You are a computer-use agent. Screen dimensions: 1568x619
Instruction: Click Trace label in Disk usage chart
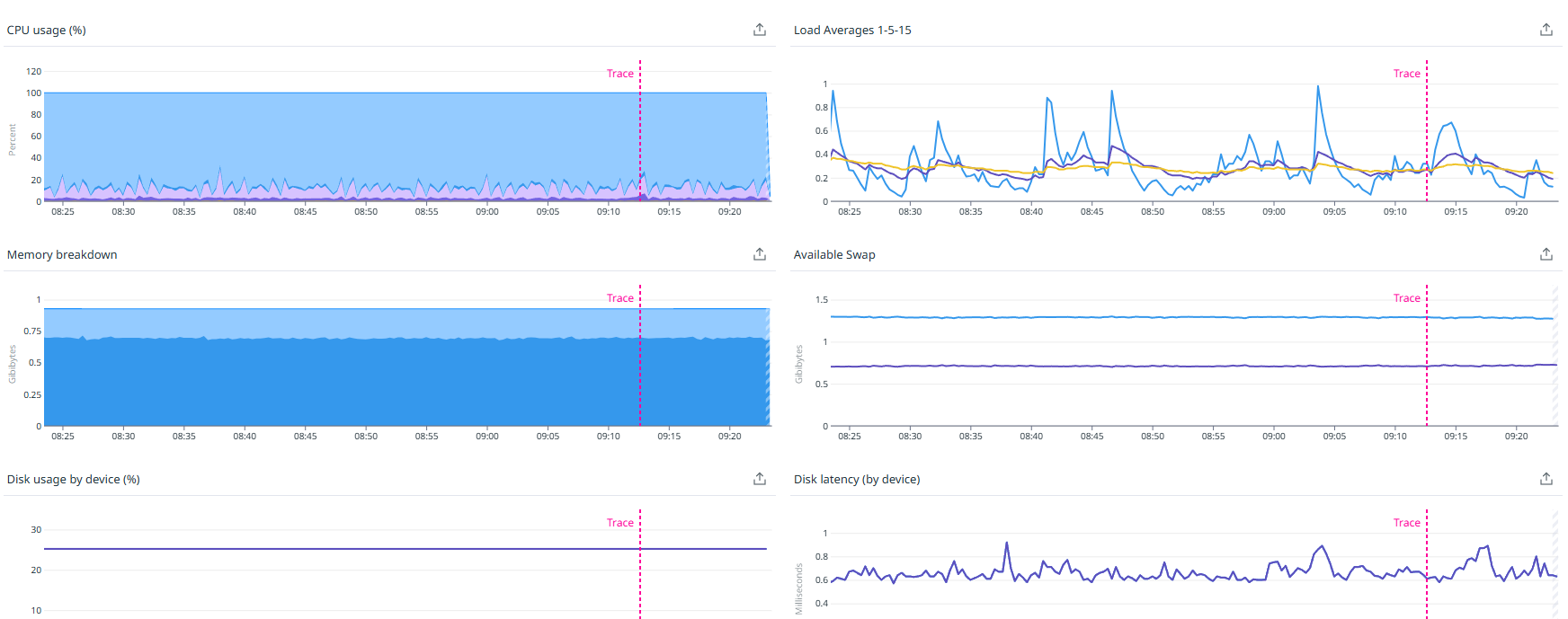click(x=619, y=523)
